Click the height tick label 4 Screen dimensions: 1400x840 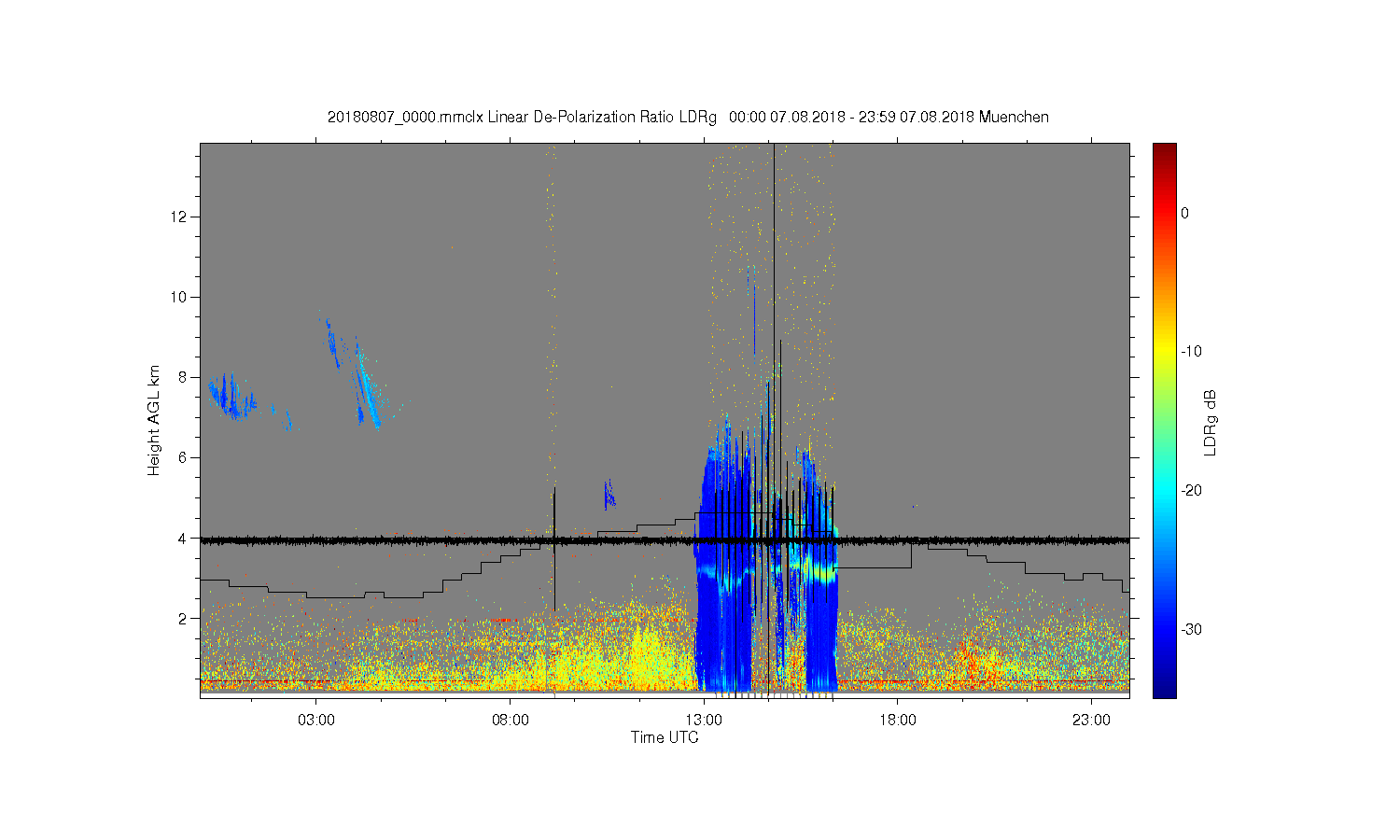click(184, 538)
